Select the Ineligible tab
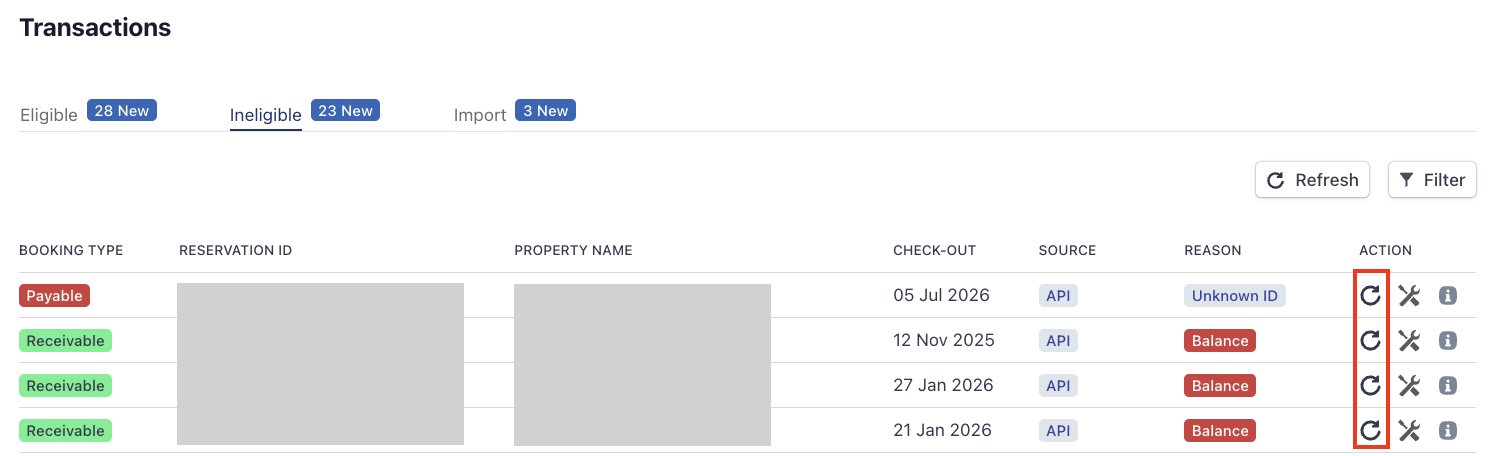This screenshot has height=456, width=1492. tap(265, 115)
